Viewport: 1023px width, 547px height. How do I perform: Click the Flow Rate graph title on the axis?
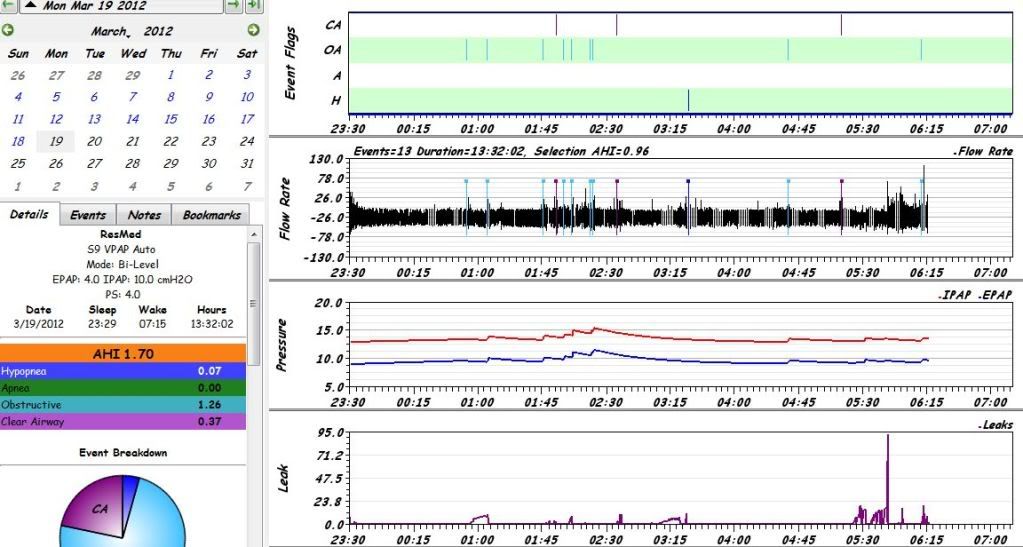pyautogui.click(x=285, y=209)
